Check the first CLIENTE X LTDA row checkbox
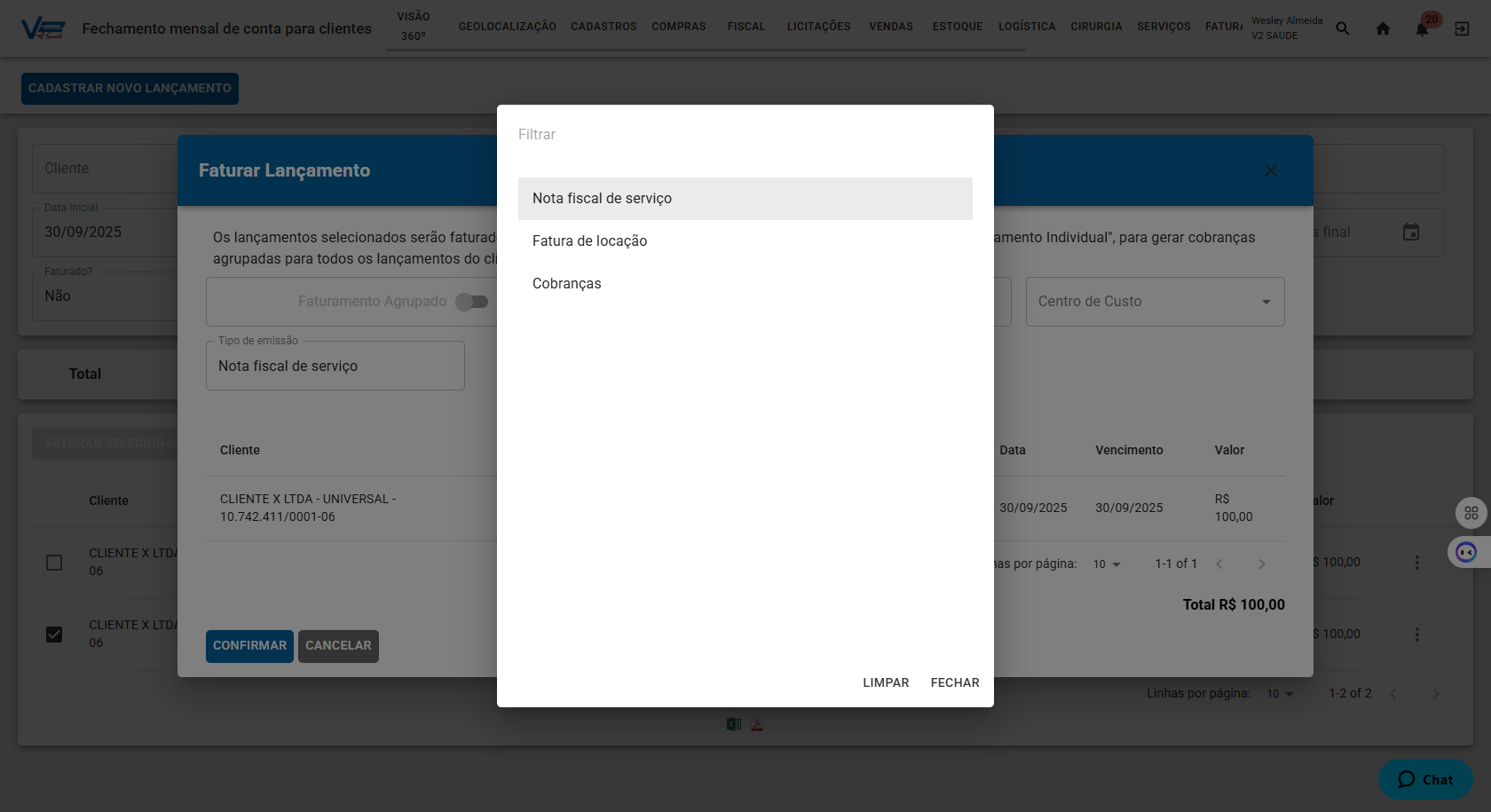 (54, 563)
